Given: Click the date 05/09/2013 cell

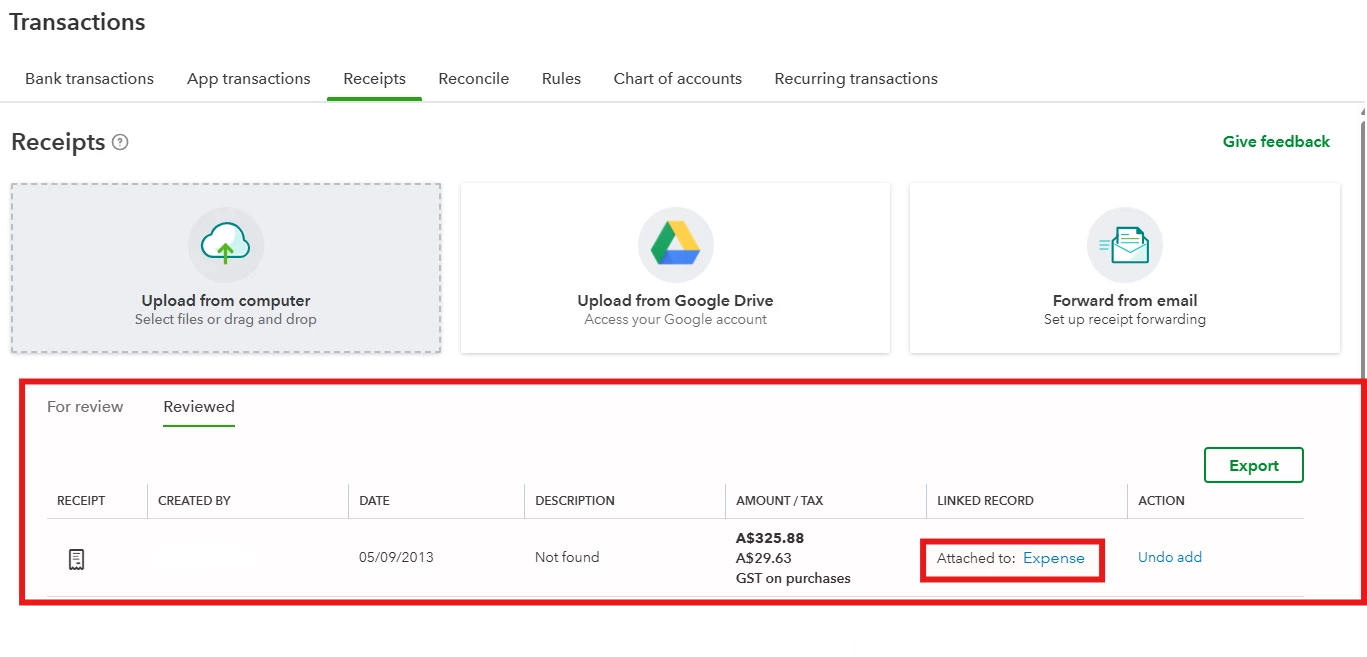Looking at the screenshot, I should click(396, 557).
